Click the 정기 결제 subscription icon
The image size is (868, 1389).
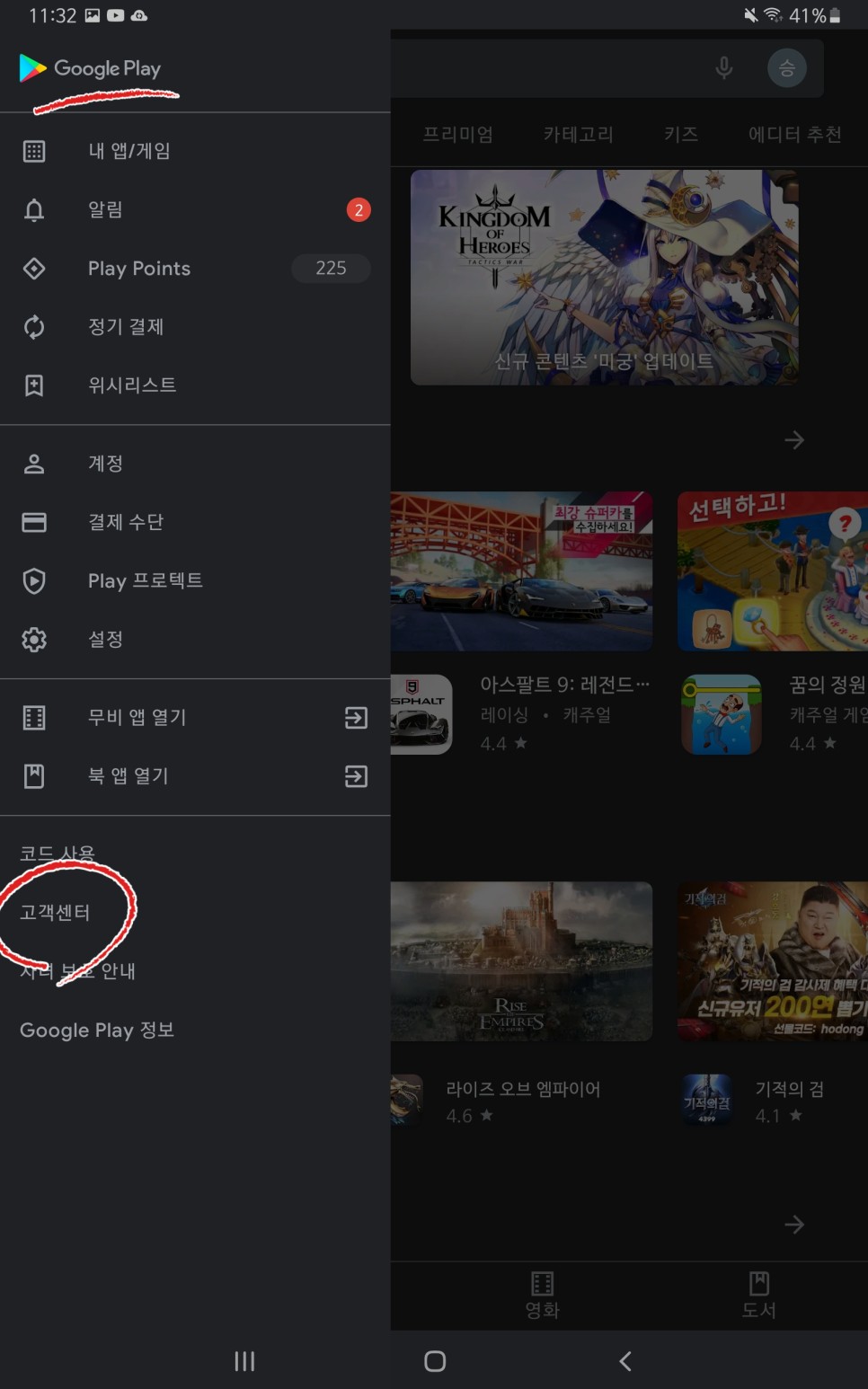tap(34, 327)
